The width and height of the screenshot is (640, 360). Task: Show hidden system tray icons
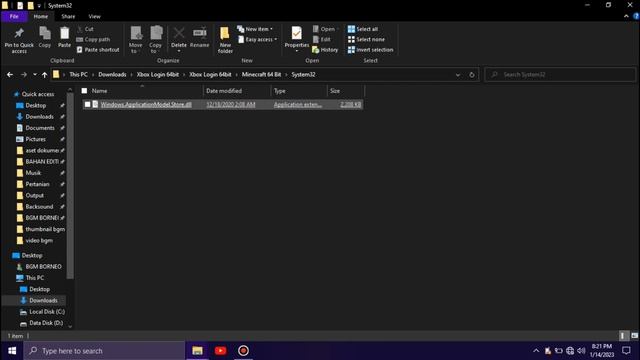point(536,351)
